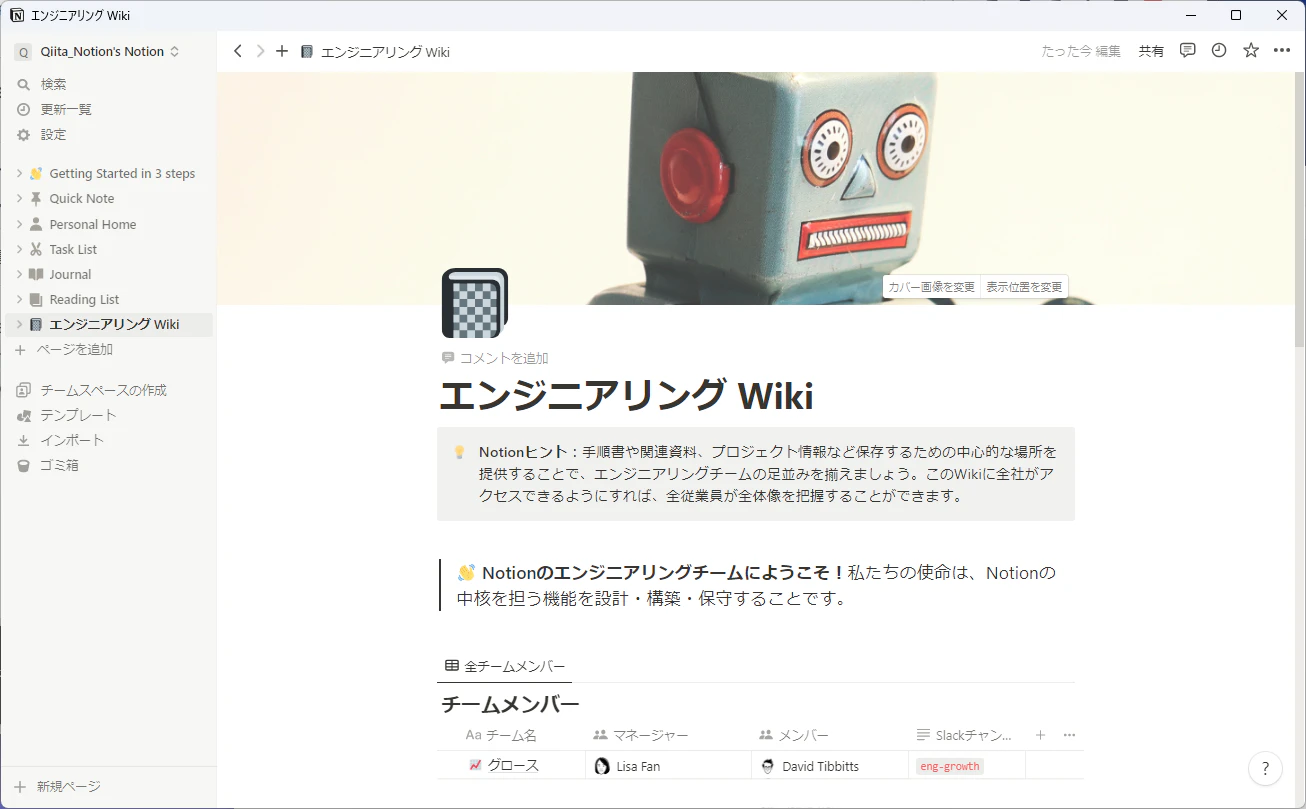
Task: Click the eng-growth Slack channel tag
Action: click(x=949, y=766)
